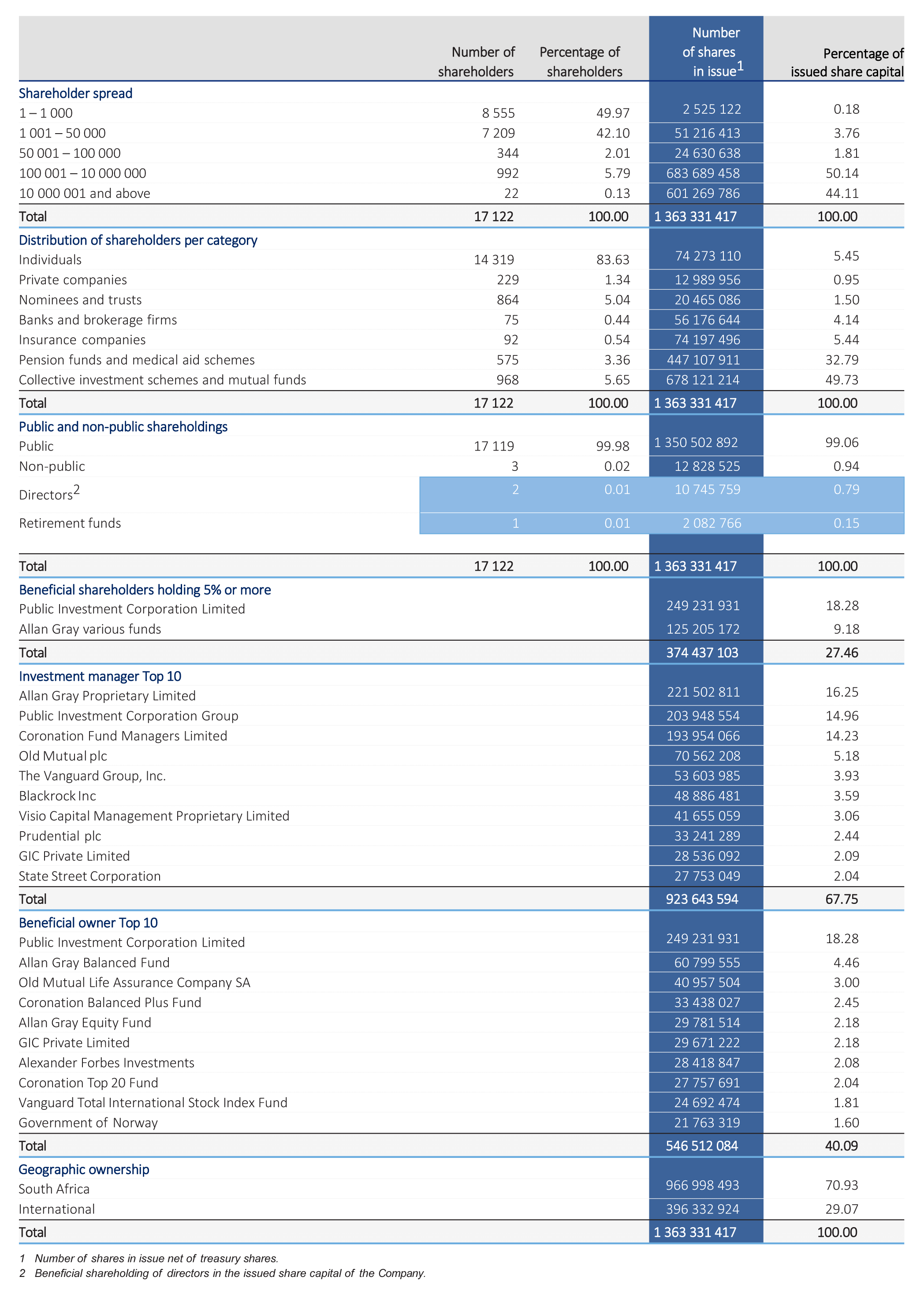Image resolution: width=924 pixels, height=1299 pixels.
Task: Click the 'International' row label
Action: [x=56, y=1209]
